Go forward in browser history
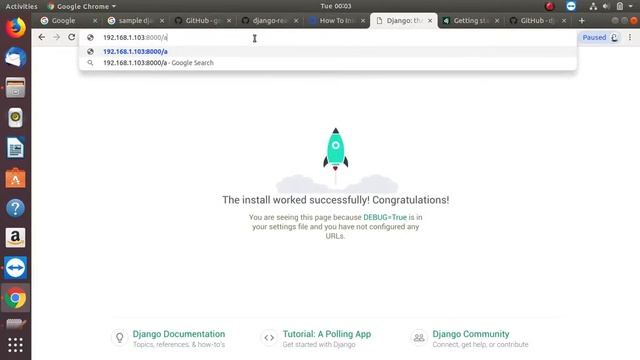The width and height of the screenshot is (640, 360). click(x=56, y=37)
